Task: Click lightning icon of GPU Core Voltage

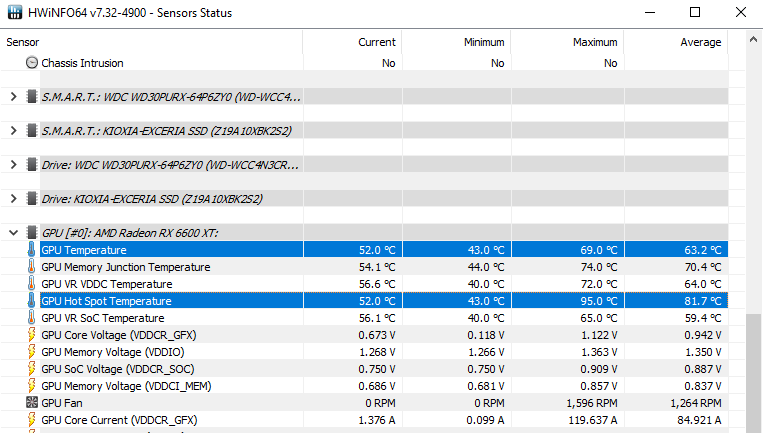Action: (x=32, y=335)
